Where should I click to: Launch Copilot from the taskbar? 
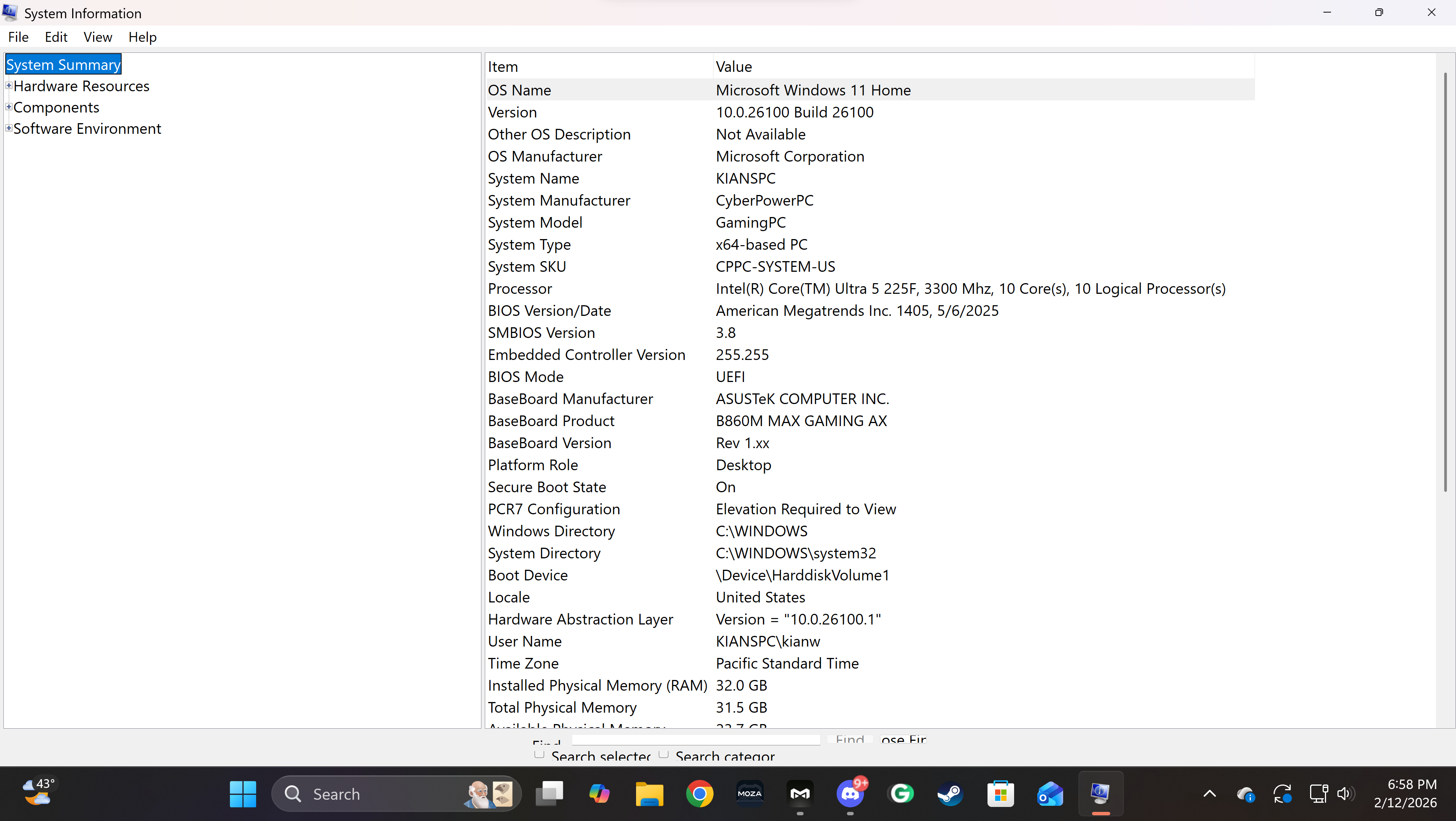(x=599, y=794)
